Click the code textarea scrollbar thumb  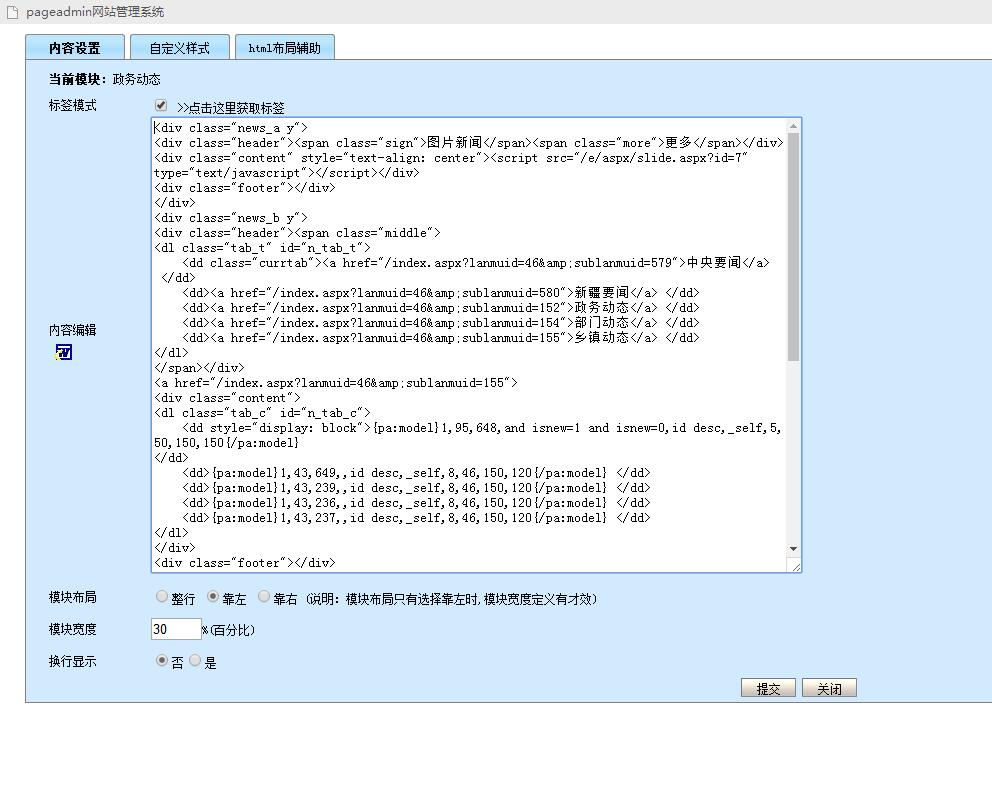point(793,247)
